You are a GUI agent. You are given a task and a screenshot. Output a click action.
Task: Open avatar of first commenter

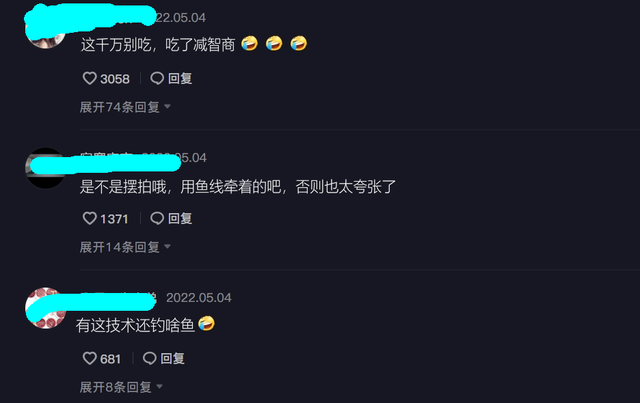(46, 29)
